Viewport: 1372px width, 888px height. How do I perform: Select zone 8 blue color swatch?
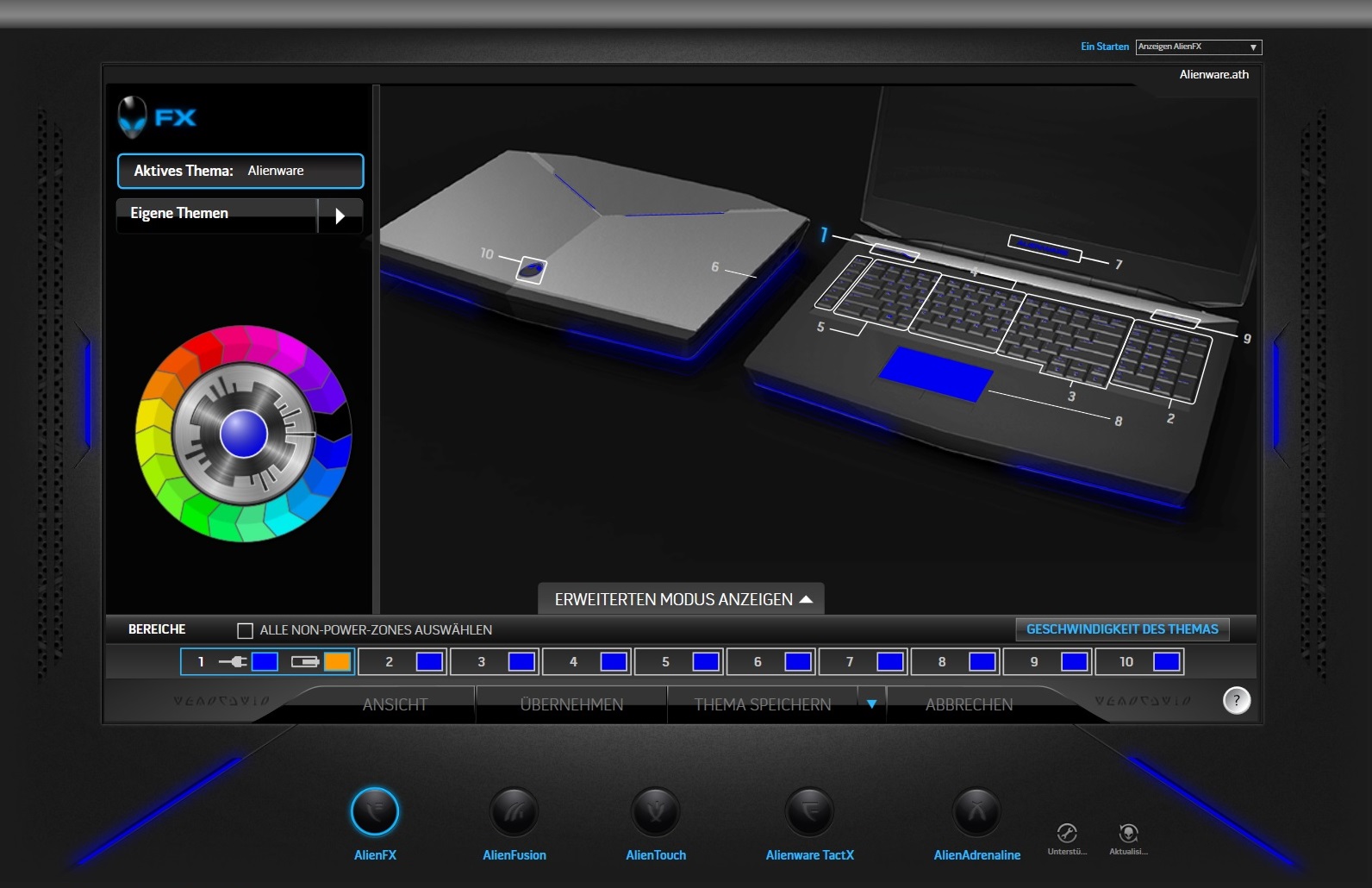point(982,662)
